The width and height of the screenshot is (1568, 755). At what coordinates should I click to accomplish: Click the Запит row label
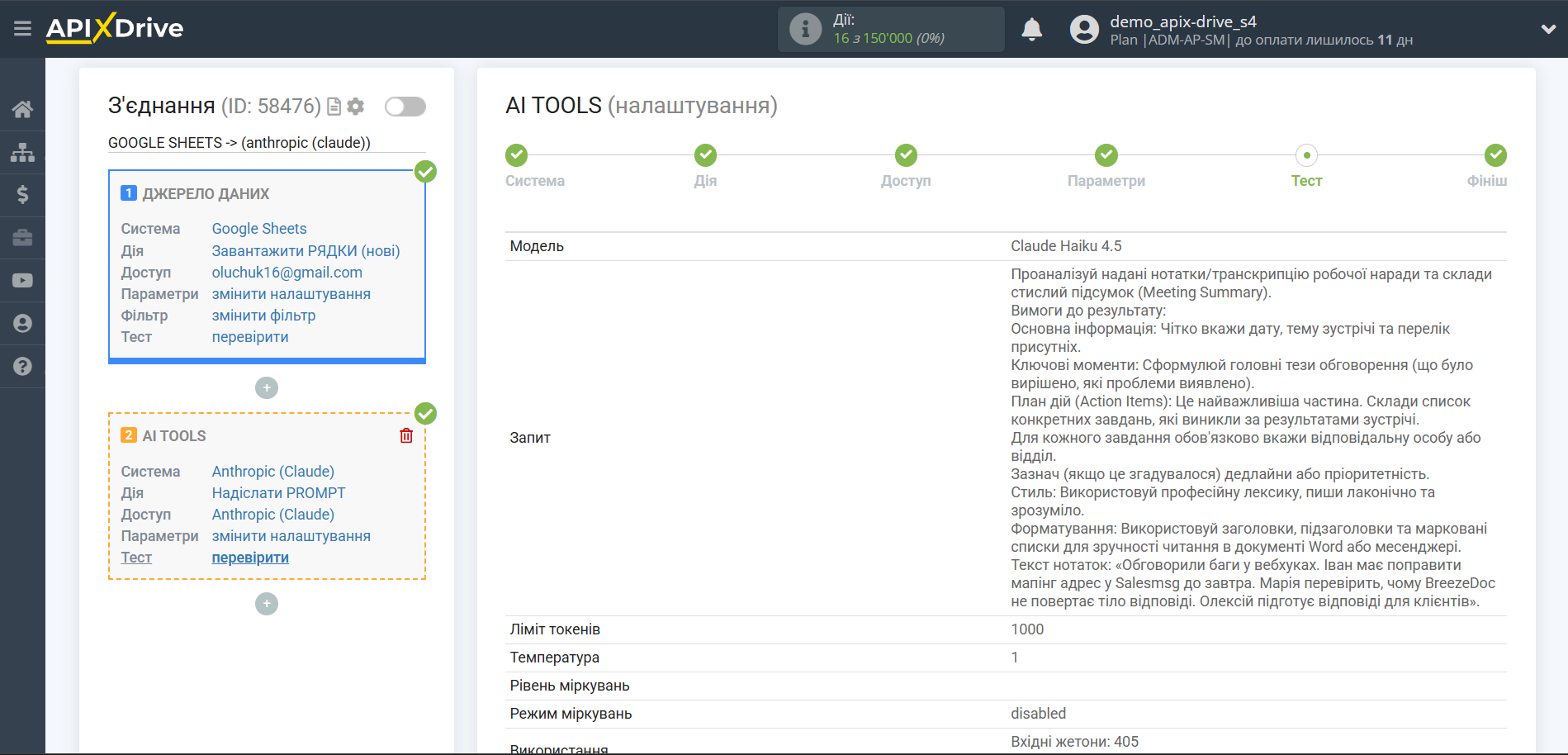(530, 438)
